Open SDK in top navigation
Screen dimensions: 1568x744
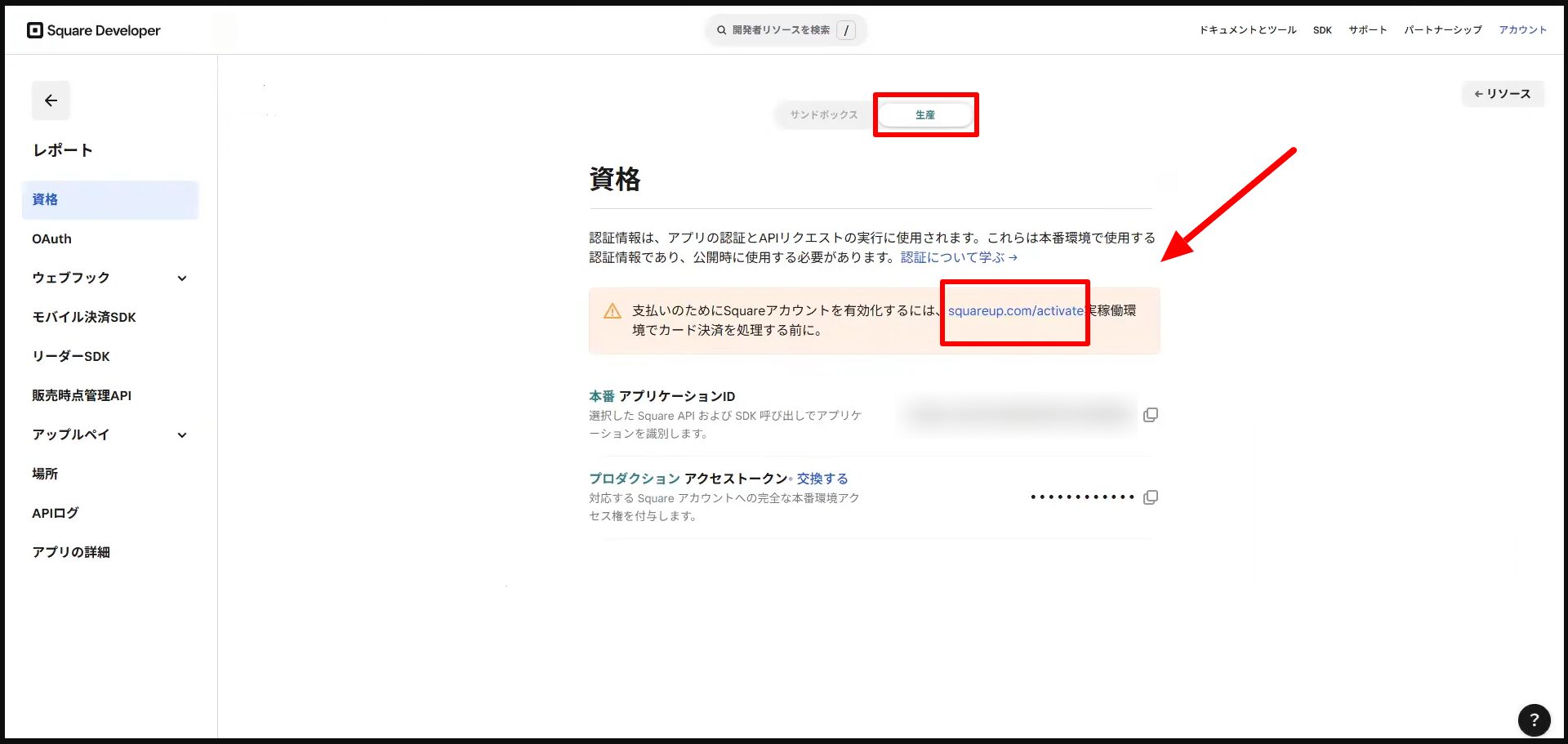tap(1322, 30)
